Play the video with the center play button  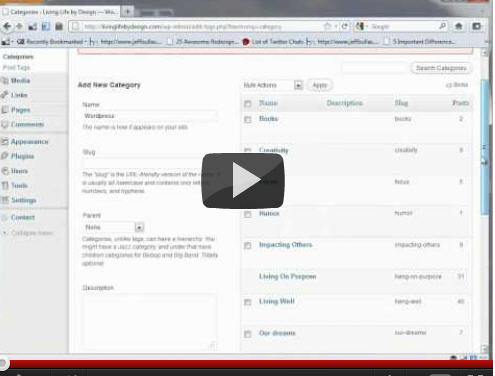[x=243, y=180]
